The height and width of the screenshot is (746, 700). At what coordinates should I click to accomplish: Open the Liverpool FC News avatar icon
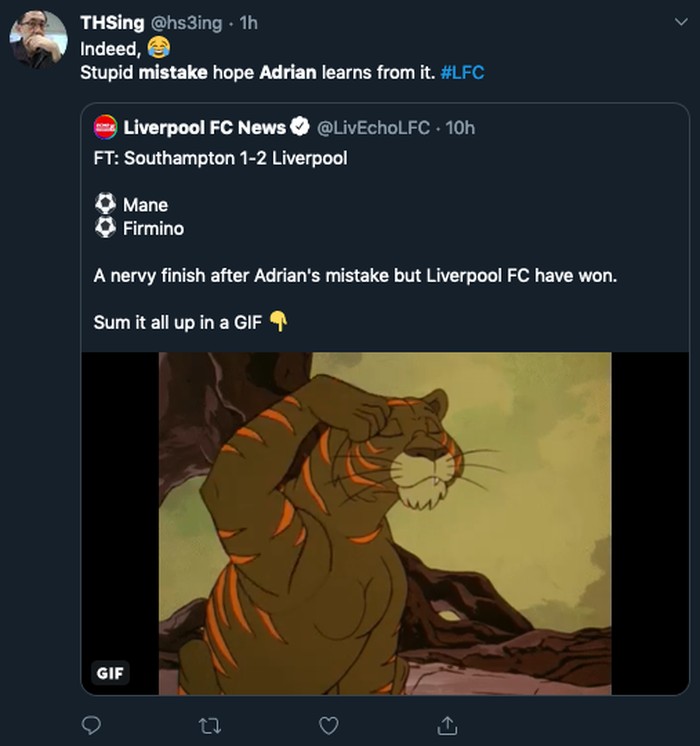(x=105, y=127)
